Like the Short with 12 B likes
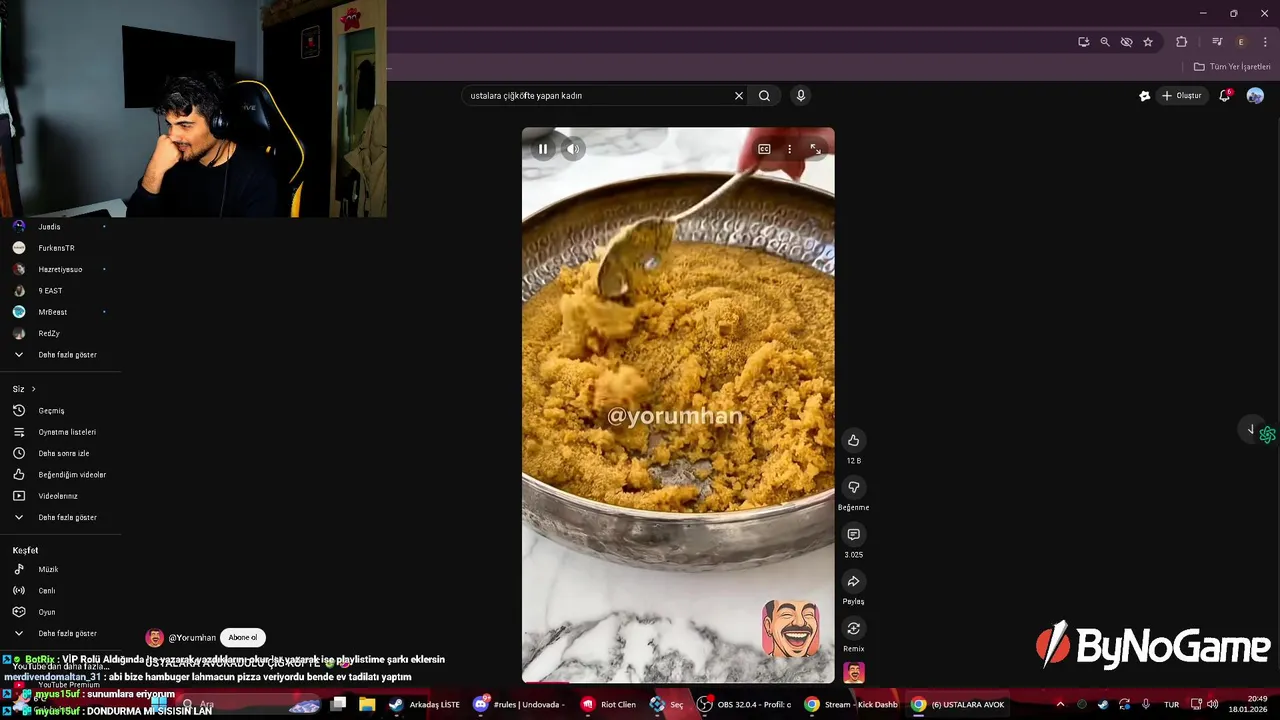 [853, 440]
